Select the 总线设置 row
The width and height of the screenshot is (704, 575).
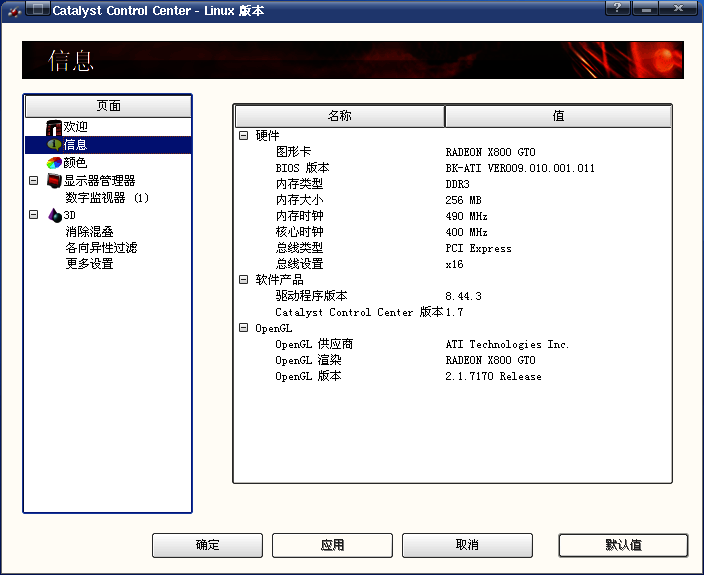click(x=299, y=264)
